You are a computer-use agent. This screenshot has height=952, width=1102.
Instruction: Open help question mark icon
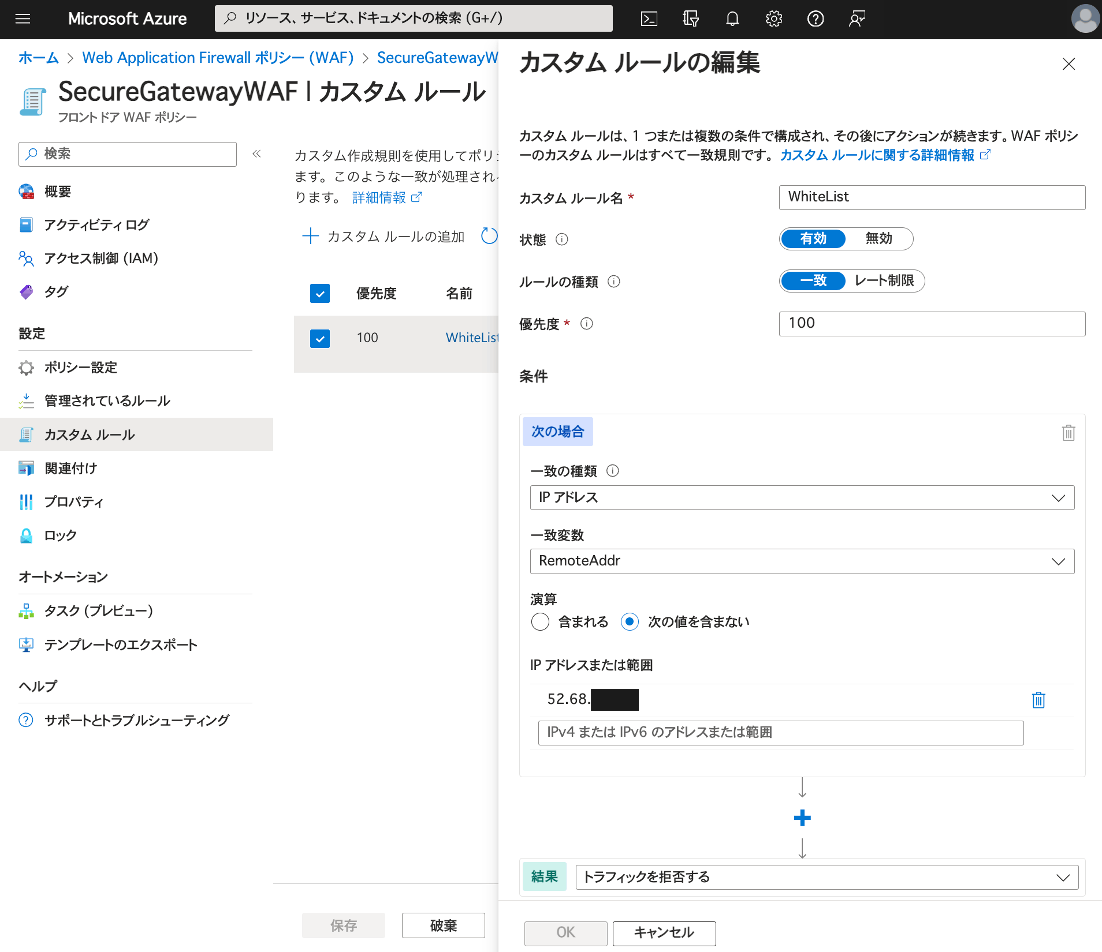coord(815,19)
